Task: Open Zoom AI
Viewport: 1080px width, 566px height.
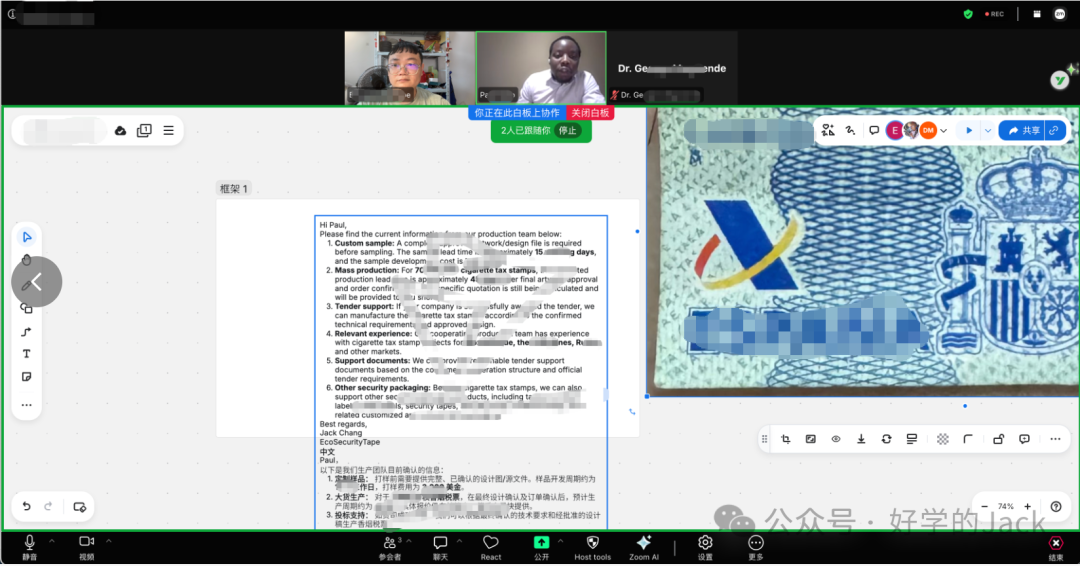Action: point(644,548)
